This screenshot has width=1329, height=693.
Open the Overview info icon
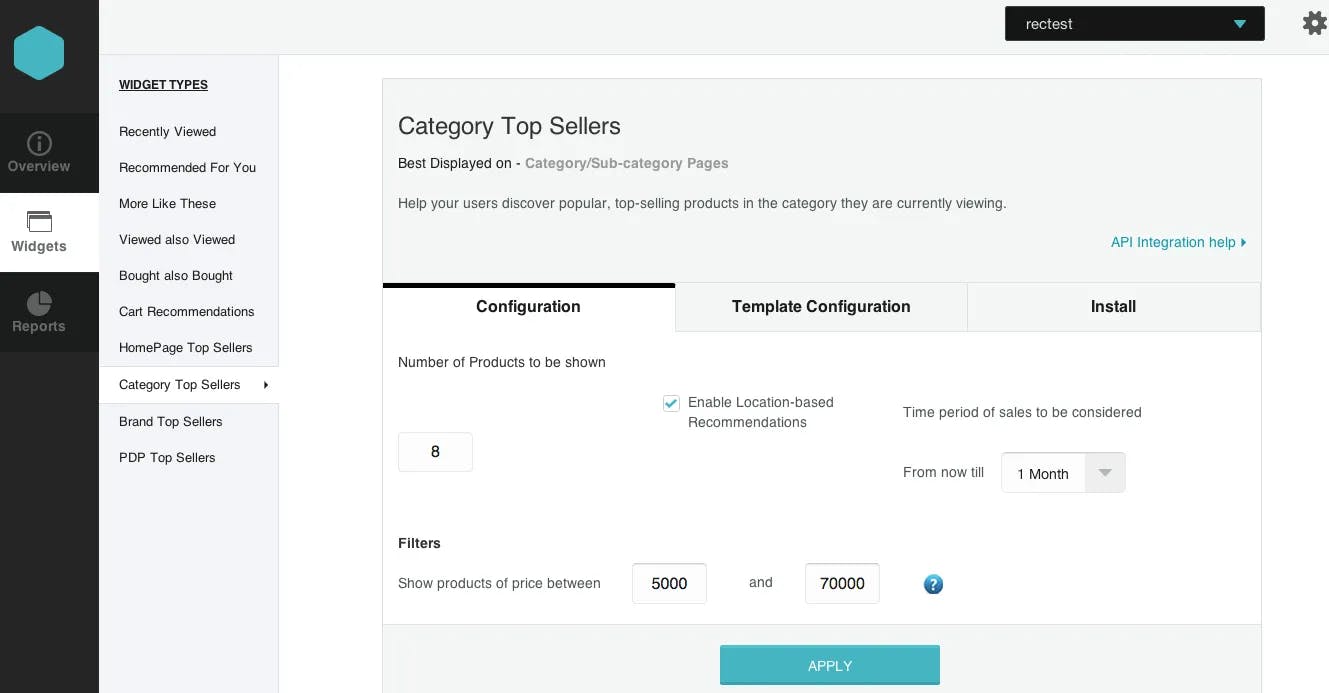point(39,143)
